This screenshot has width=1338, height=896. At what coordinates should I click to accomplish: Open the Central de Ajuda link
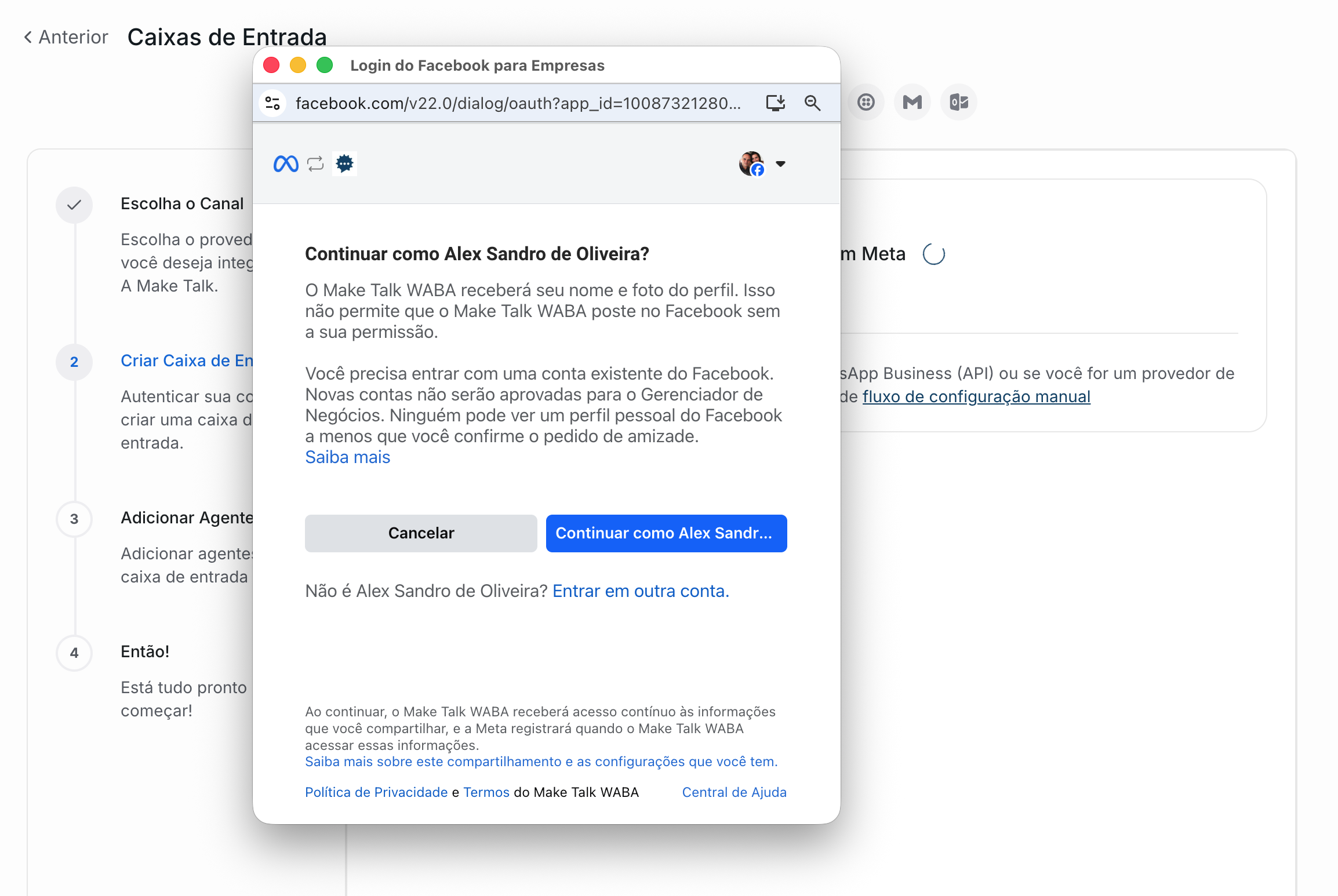point(734,792)
